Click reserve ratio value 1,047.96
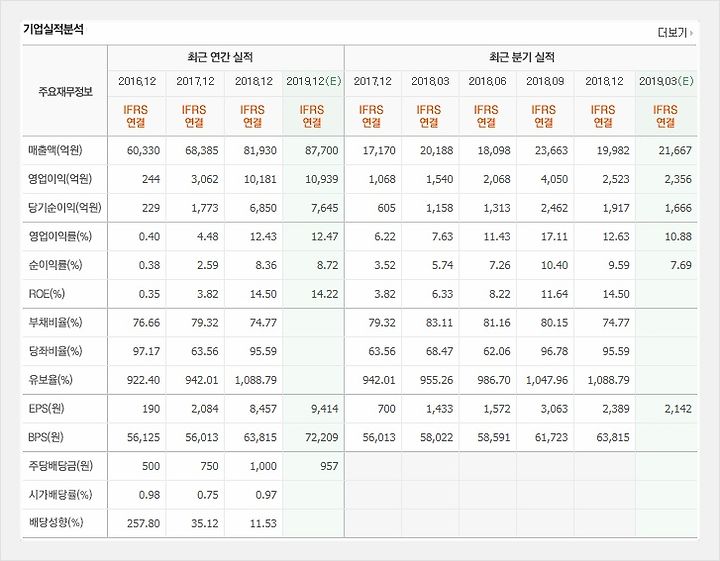The image size is (720, 561). point(546,380)
